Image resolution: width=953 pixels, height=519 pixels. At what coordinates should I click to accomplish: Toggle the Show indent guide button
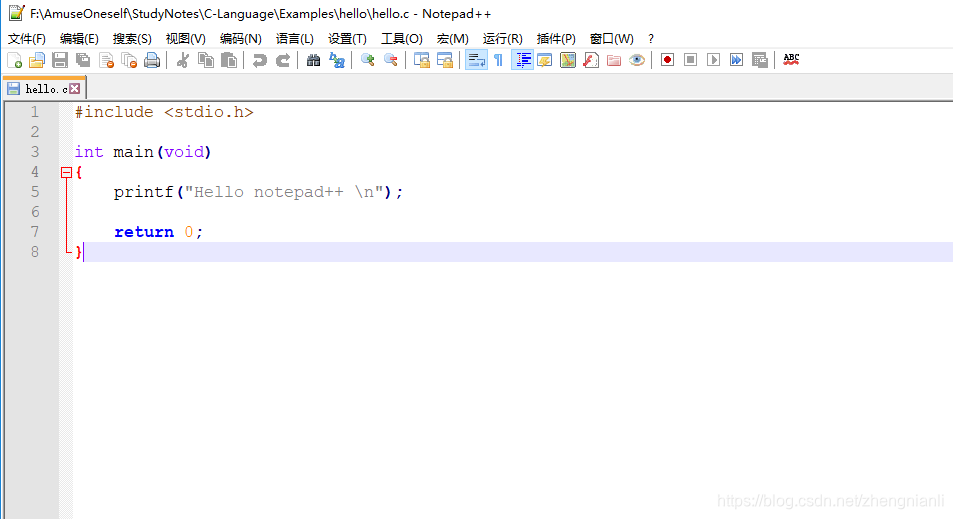coord(522,60)
